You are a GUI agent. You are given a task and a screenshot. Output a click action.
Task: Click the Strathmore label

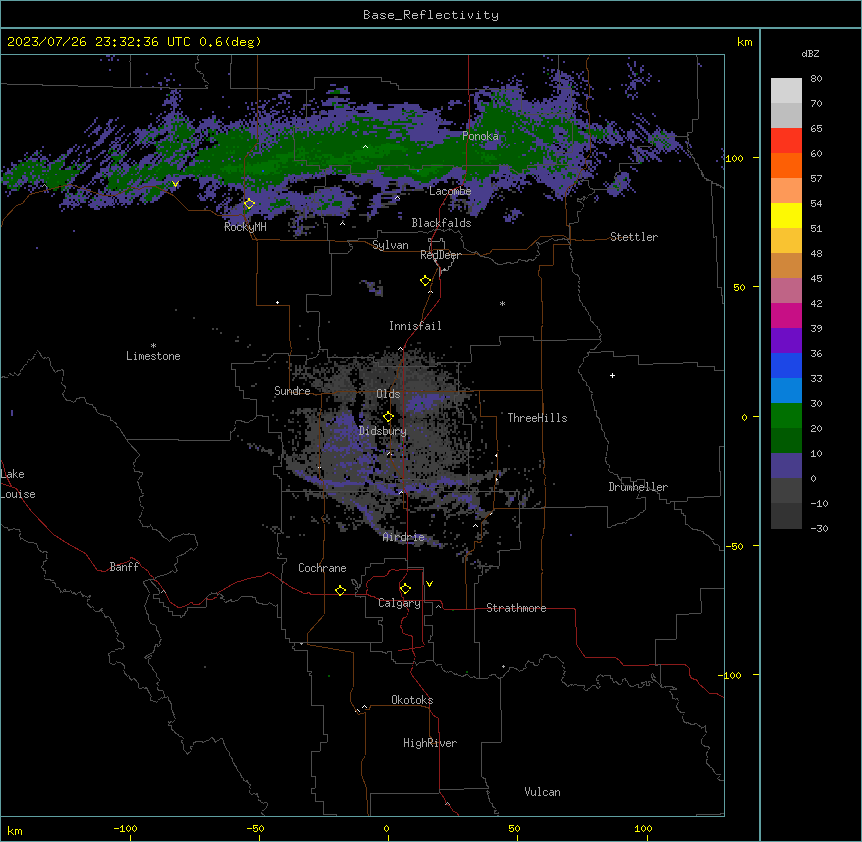(x=516, y=608)
